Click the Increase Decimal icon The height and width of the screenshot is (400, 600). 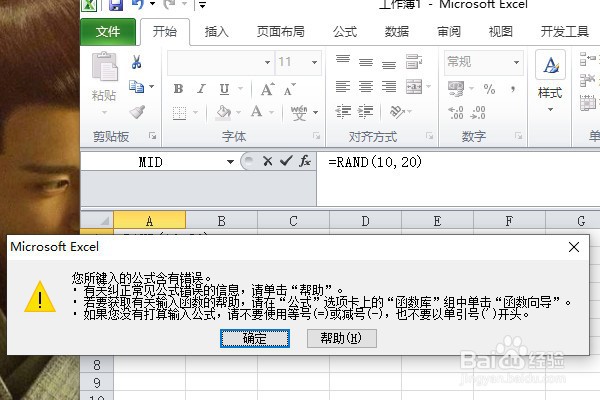click(x=456, y=113)
